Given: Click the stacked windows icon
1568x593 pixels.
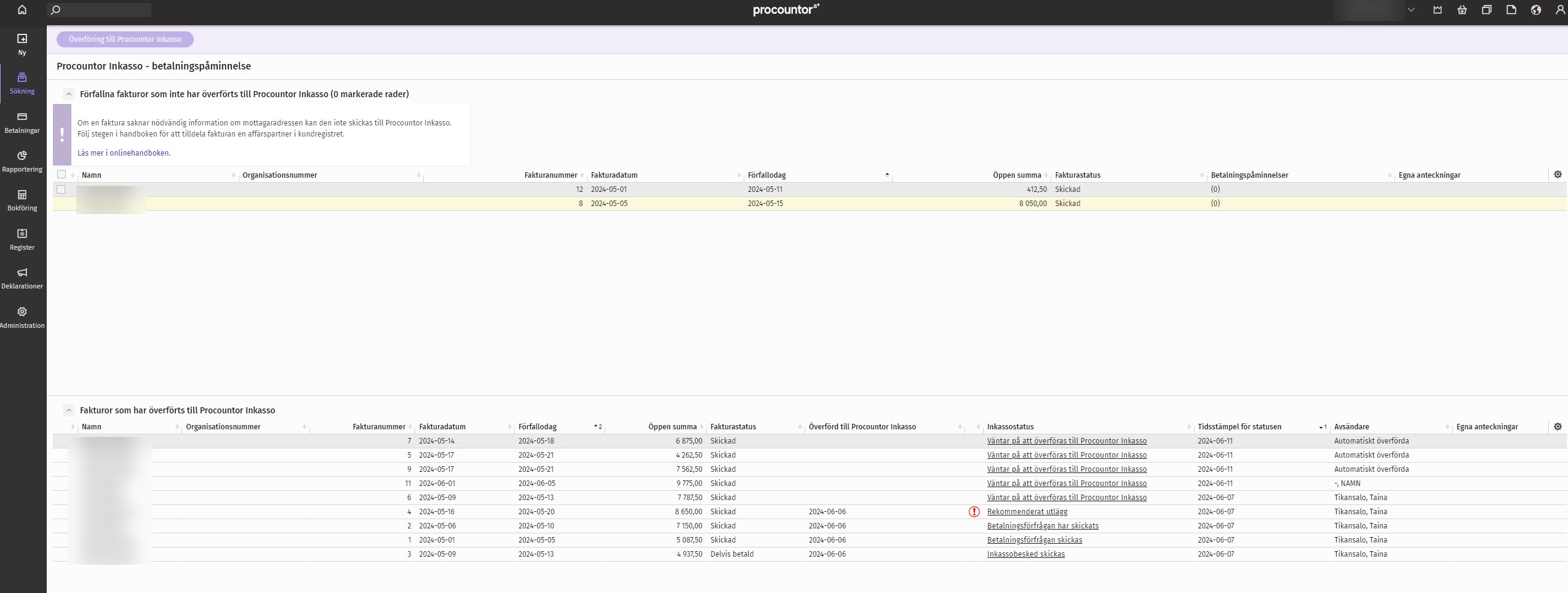Looking at the screenshot, I should click(x=1487, y=10).
